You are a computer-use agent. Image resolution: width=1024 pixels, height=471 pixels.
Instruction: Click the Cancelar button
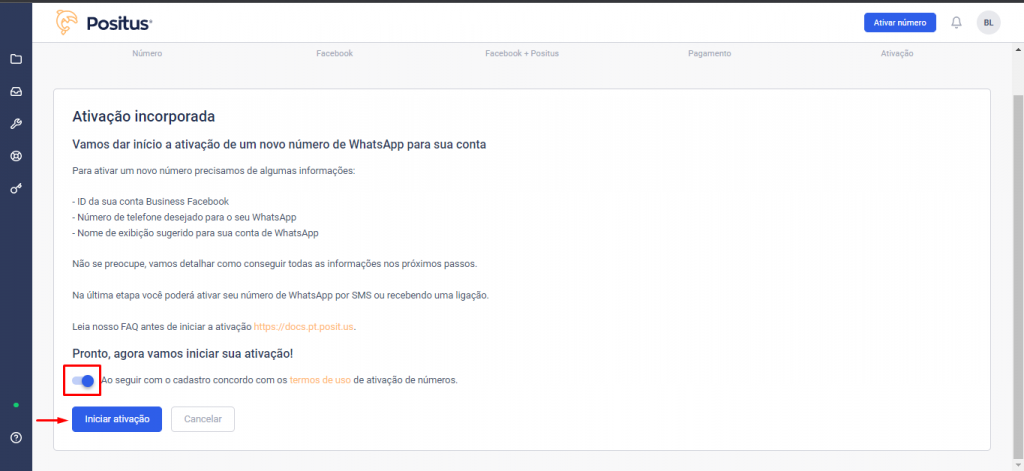[x=203, y=419]
